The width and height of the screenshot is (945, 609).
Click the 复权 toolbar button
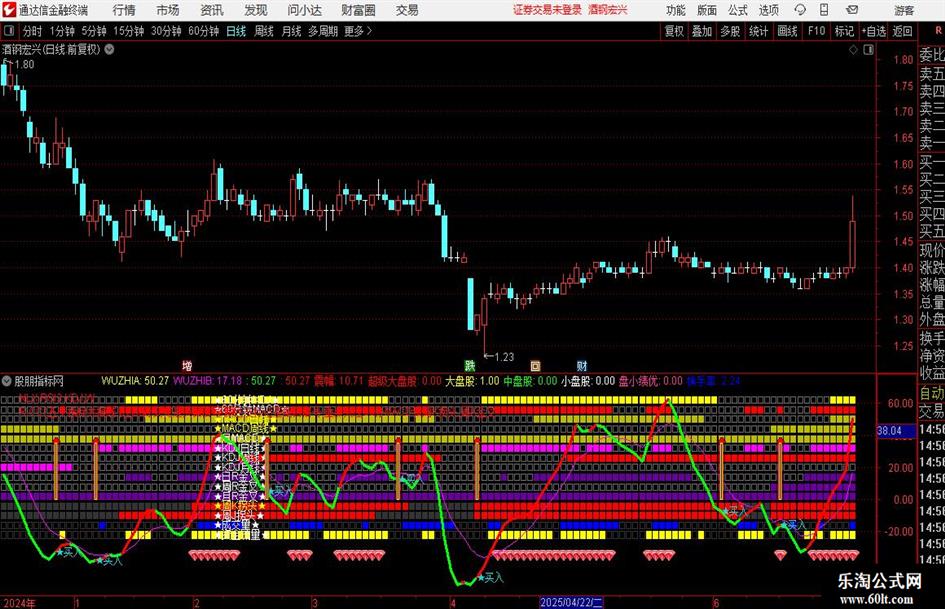(x=674, y=31)
